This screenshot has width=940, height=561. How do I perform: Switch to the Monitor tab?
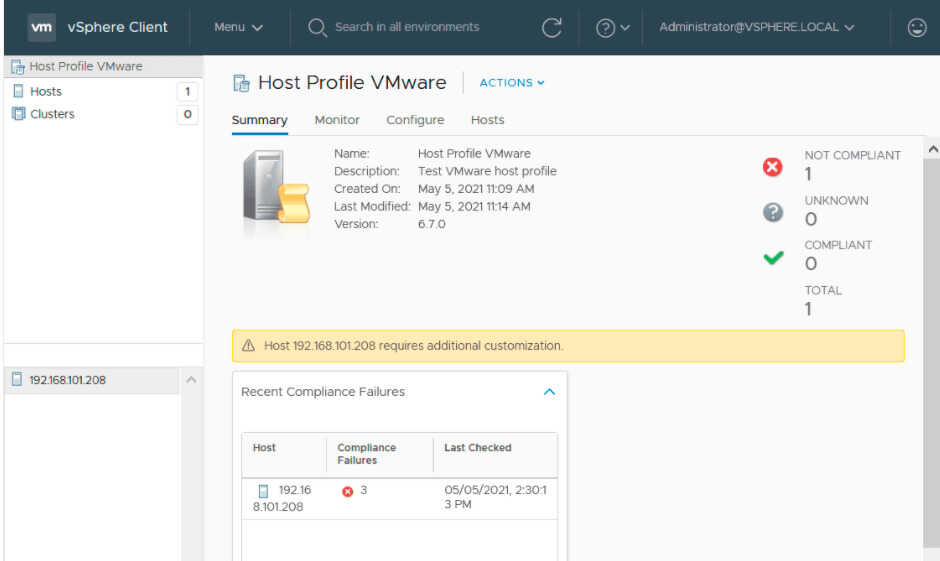click(337, 120)
